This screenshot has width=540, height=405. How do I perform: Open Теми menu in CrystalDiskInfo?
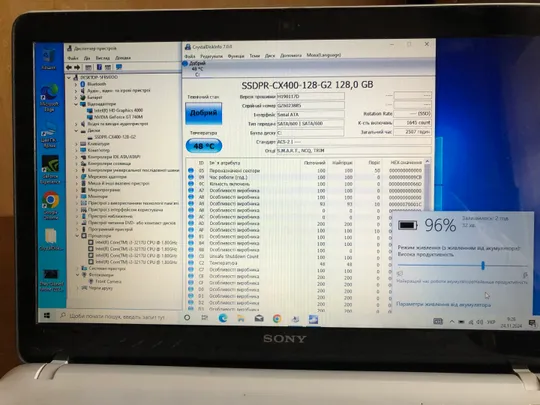coord(254,56)
